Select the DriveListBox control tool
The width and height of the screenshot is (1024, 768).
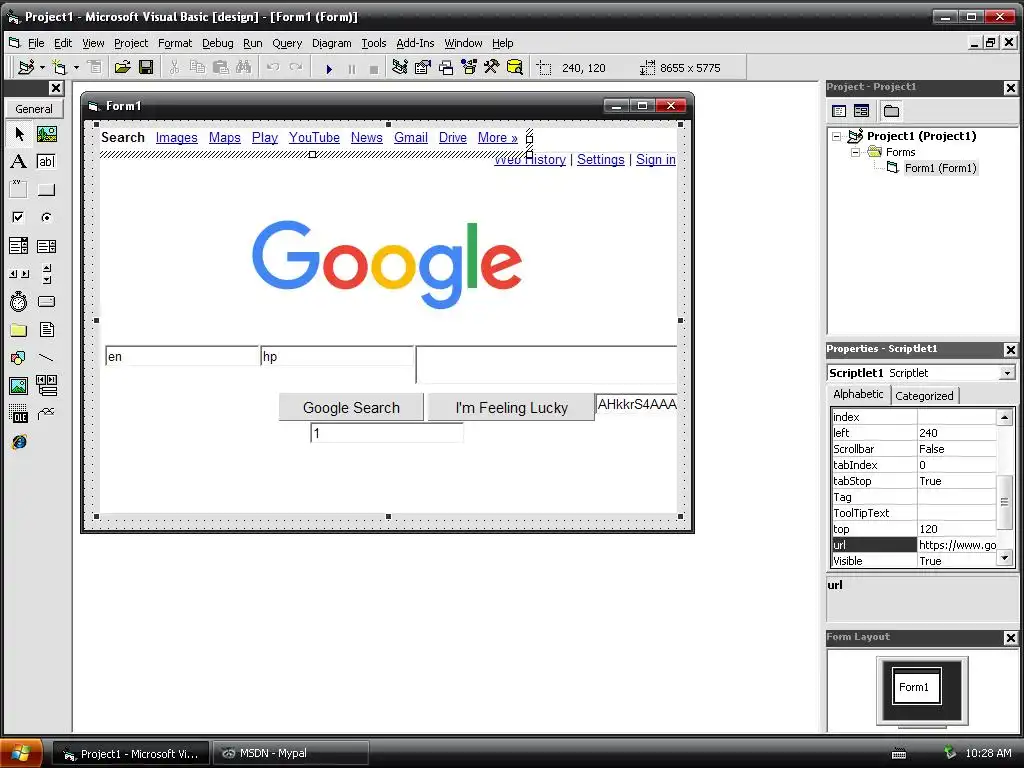[x=46, y=302]
